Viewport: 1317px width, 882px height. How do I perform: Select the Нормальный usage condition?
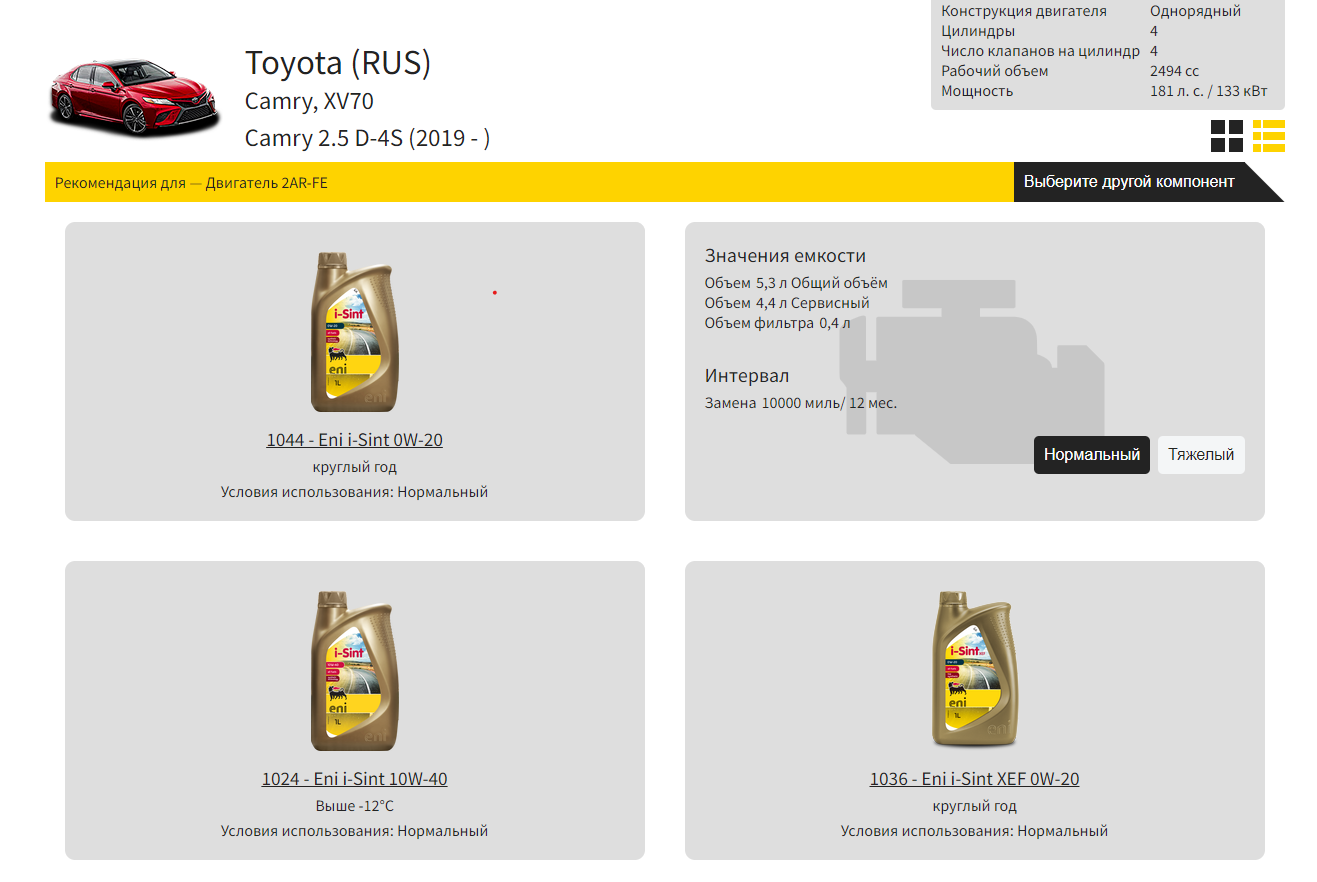click(x=1092, y=455)
